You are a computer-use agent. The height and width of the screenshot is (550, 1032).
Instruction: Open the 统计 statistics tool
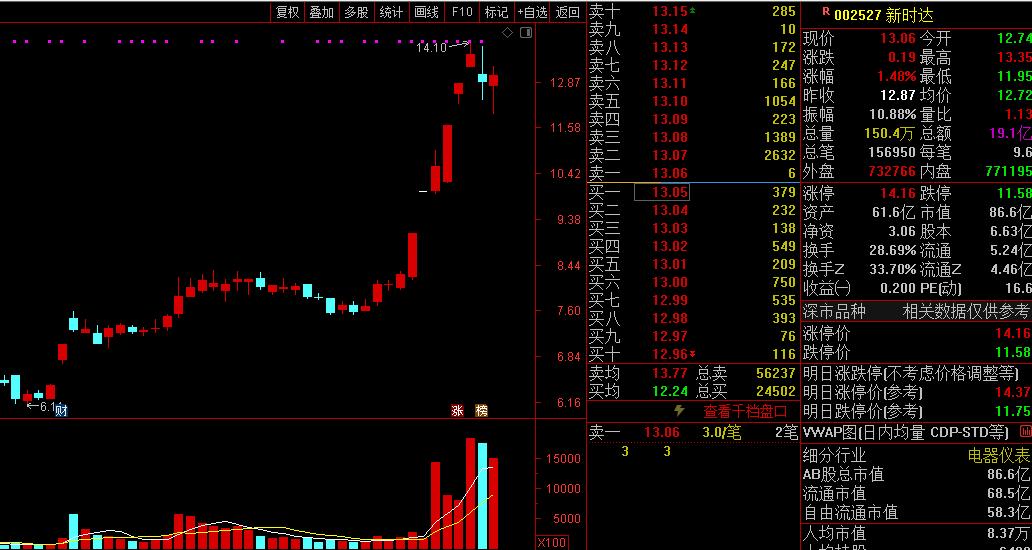point(392,12)
